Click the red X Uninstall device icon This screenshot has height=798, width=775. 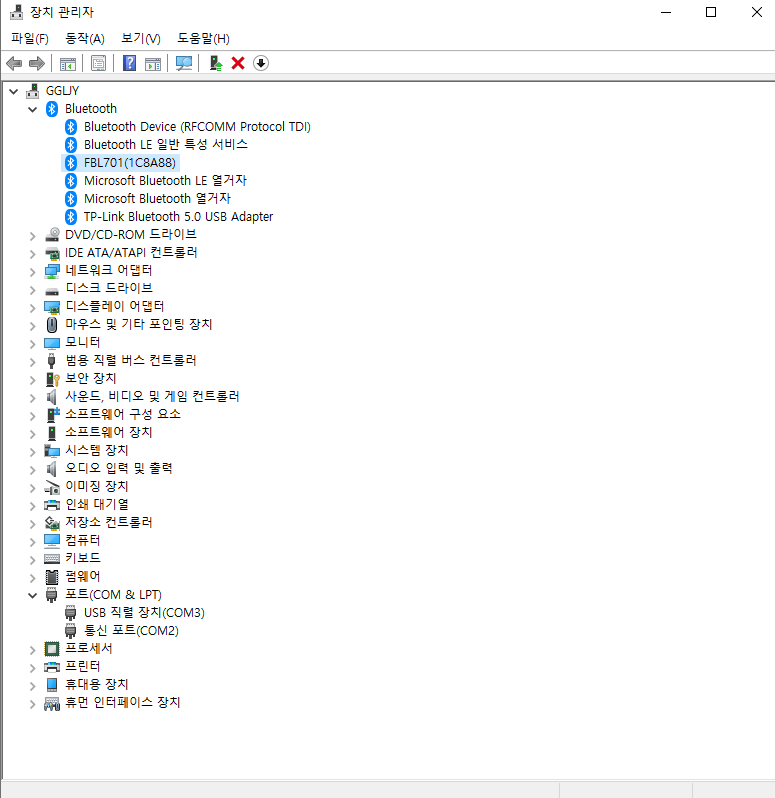click(x=238, y=63)
